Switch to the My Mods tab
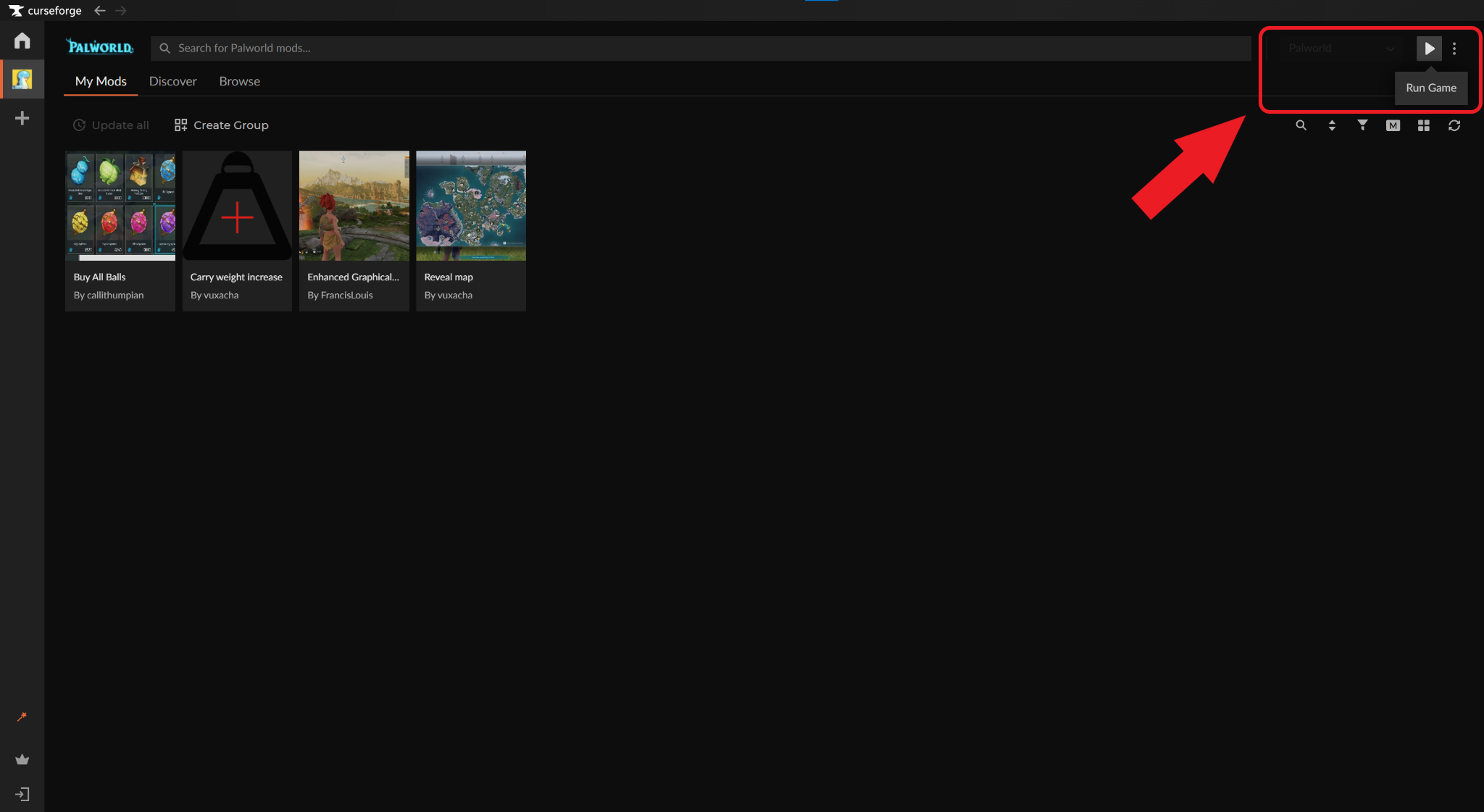This screenshot has height=812, width=1484. point(101,81)
